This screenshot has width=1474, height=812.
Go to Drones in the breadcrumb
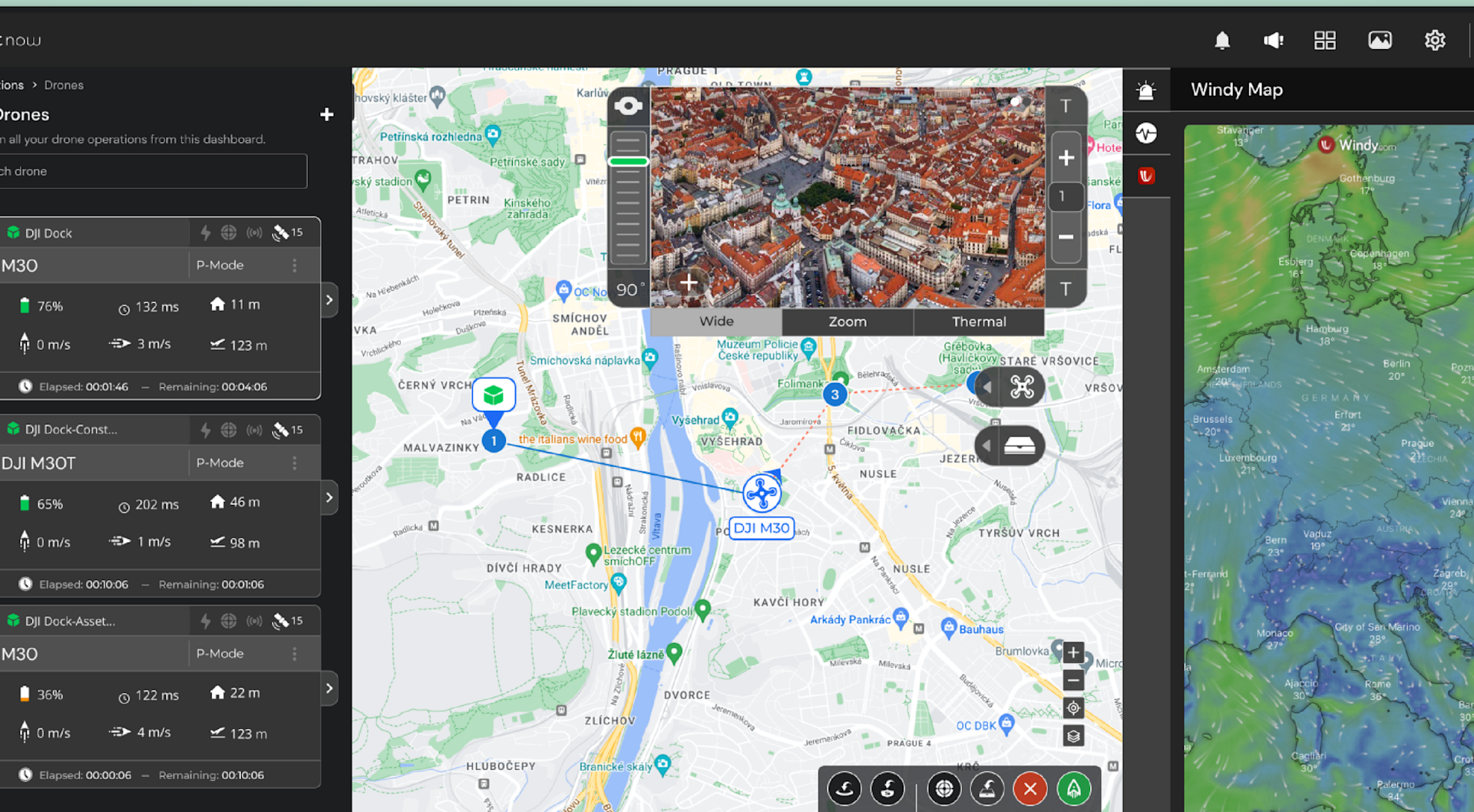pos(64,85)
